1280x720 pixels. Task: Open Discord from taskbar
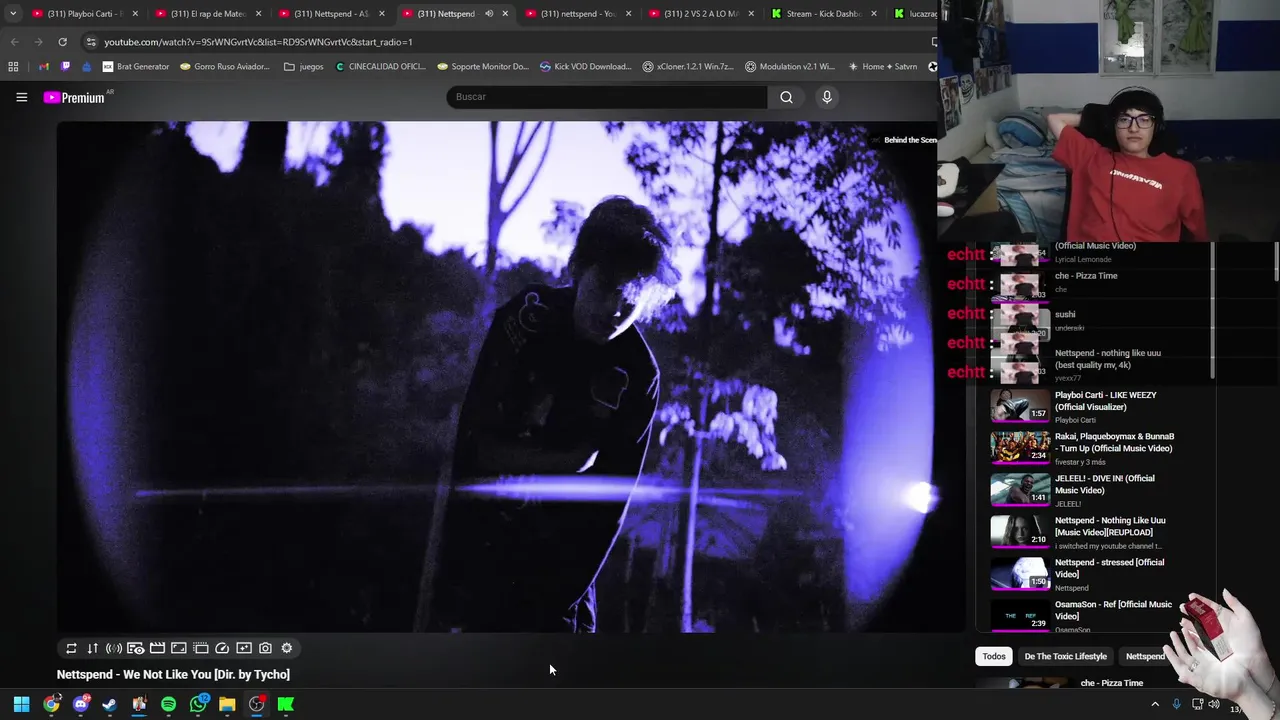[81, 704]
